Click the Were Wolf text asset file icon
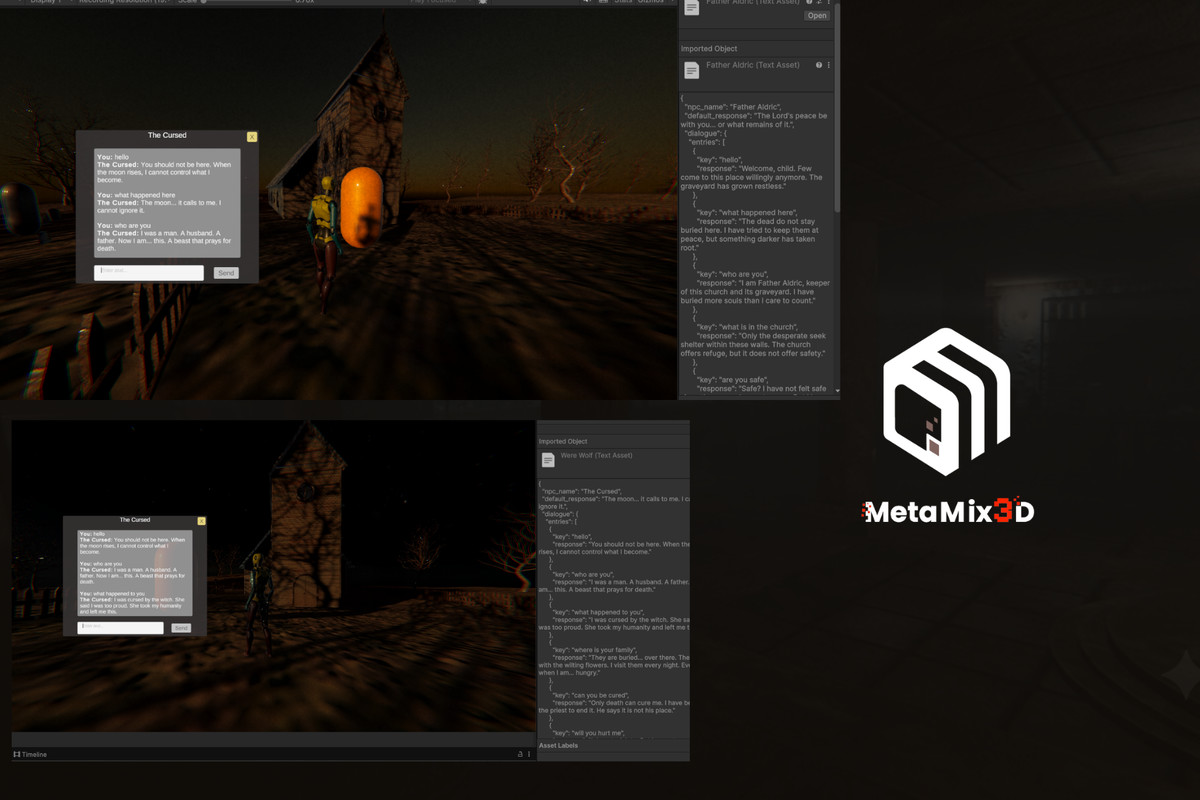Viewport: 1200px width, 800px height. point(548,460)
